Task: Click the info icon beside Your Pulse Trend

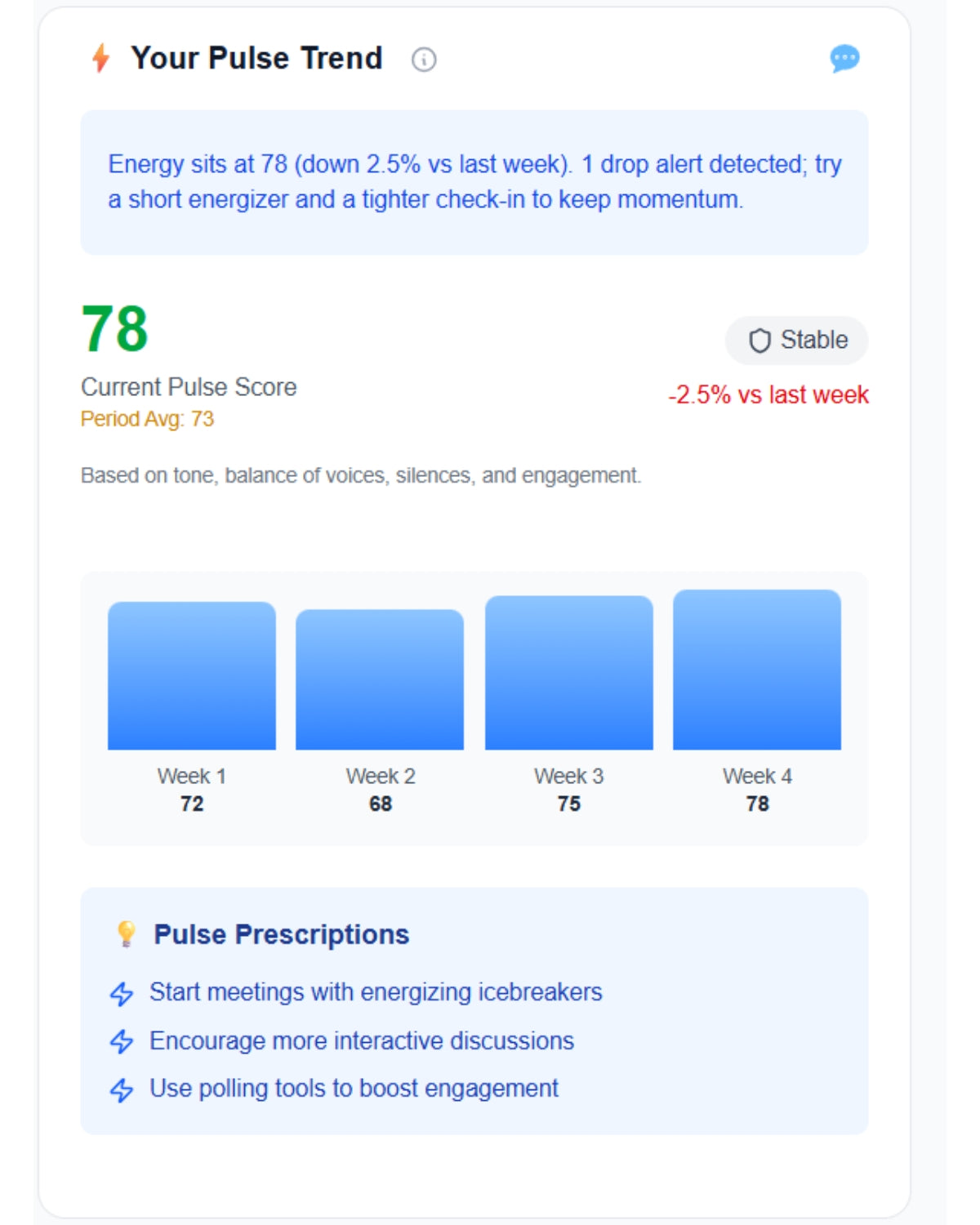Action: coord(423,60)
